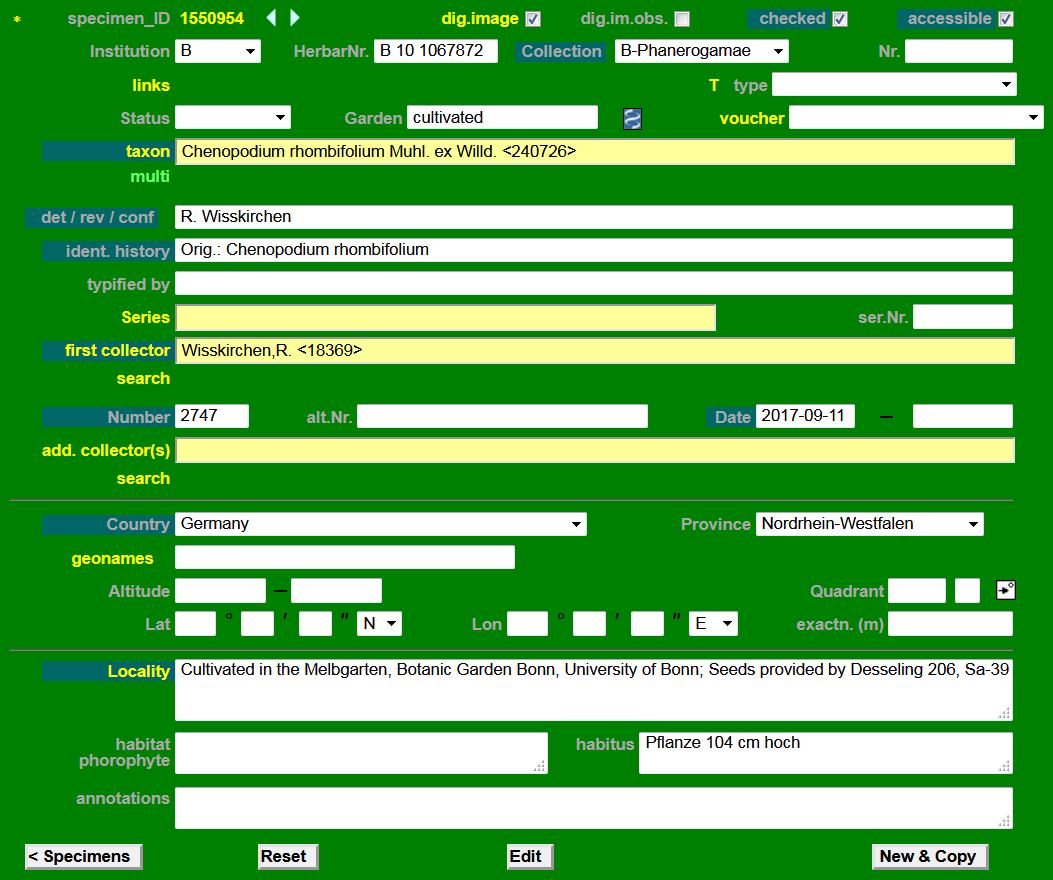The image size is (1053, 880).
Task: Click the Reset button
Action: point(287,856)
